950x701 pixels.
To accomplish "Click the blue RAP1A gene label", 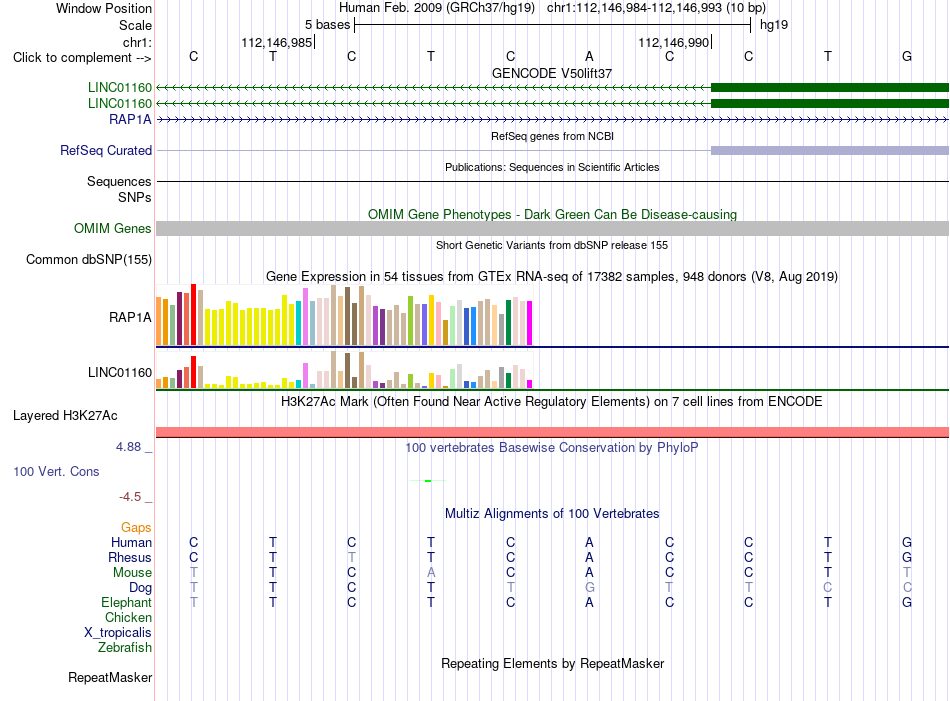I will (130, 119).
